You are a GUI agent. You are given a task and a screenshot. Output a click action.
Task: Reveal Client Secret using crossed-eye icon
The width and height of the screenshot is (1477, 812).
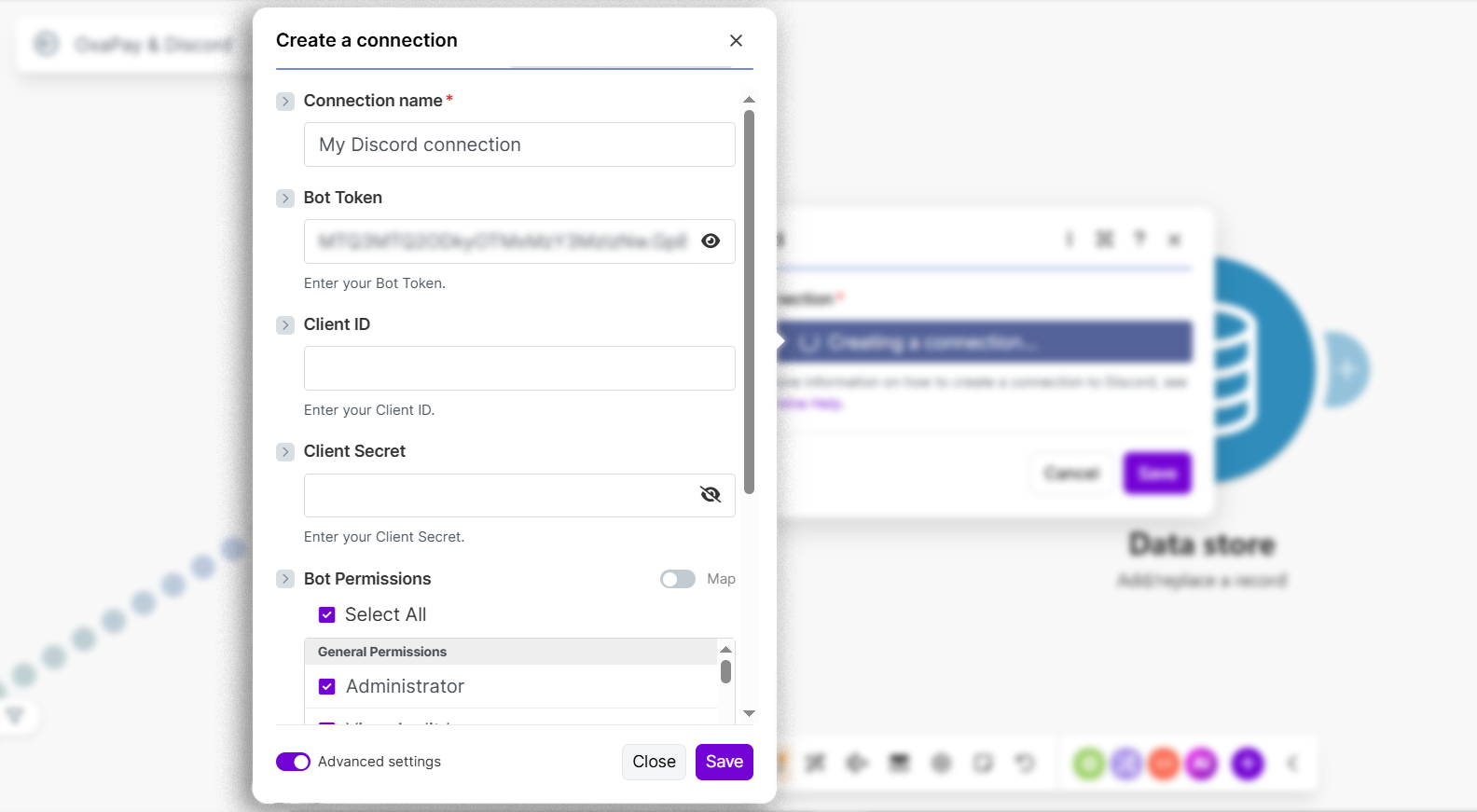pos(711,495)
